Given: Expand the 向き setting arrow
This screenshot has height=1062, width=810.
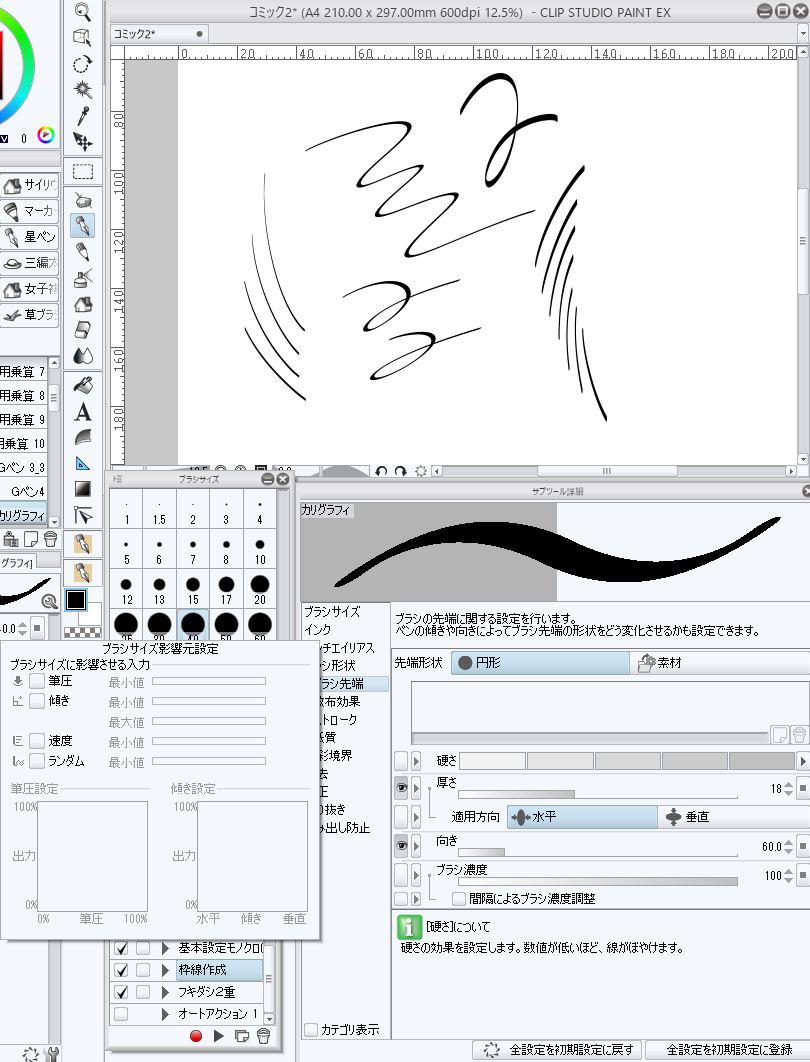Looking at the screenshot, I should 417,846.
